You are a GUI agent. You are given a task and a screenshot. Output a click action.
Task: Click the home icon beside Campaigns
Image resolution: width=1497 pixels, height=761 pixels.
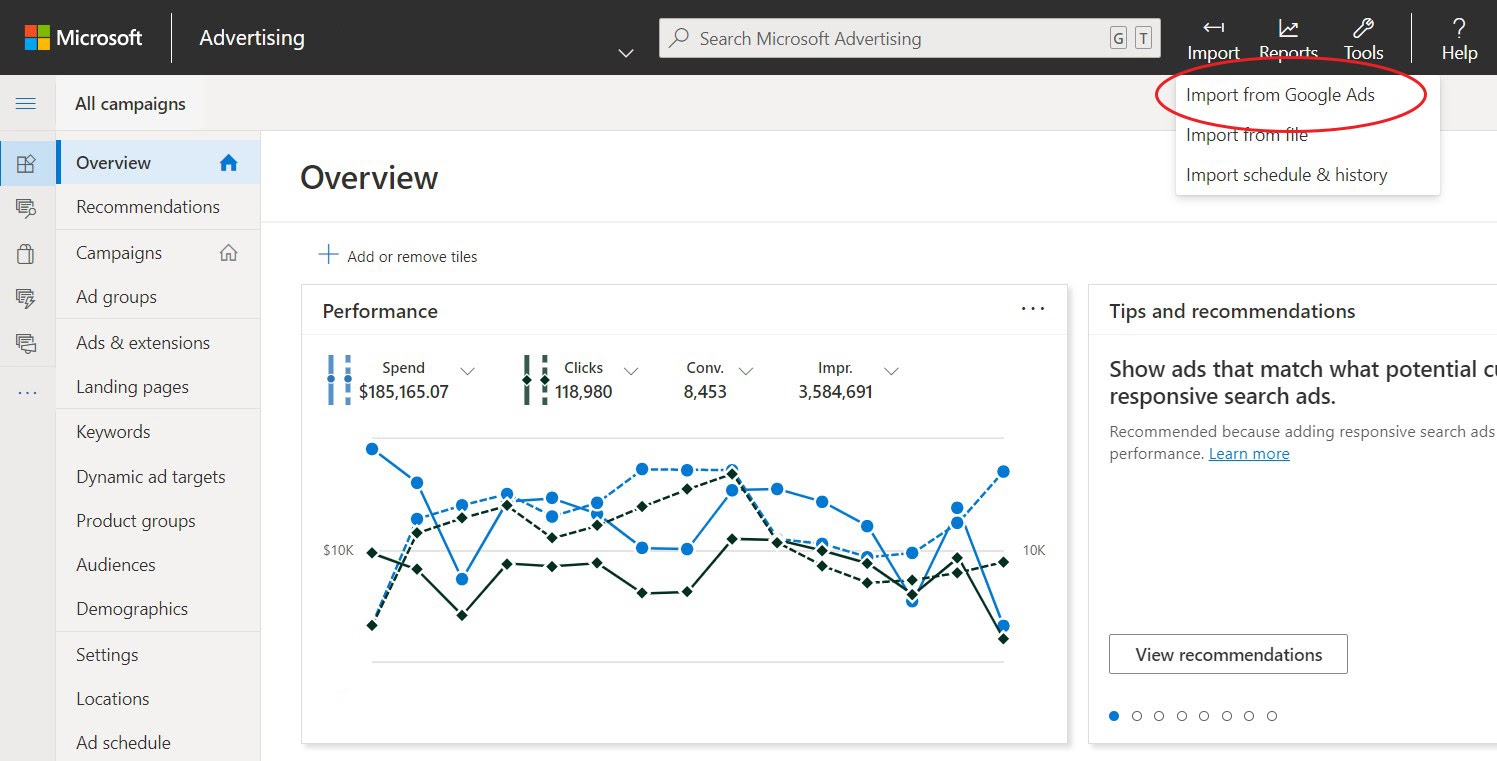tap(229, 252)
